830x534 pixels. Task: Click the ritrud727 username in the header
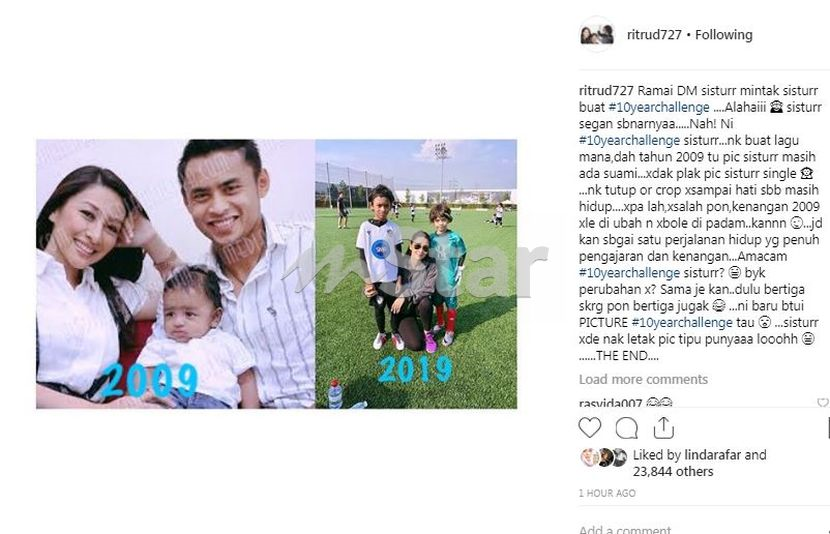[654, 35]
